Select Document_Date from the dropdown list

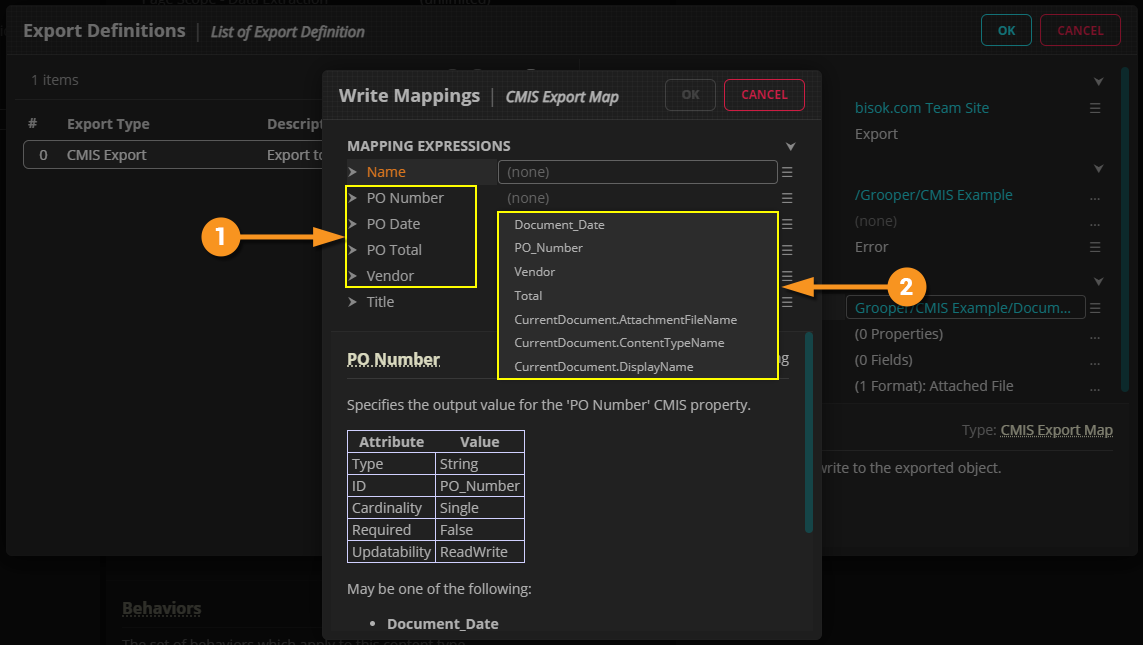click(x=559, y=225)
